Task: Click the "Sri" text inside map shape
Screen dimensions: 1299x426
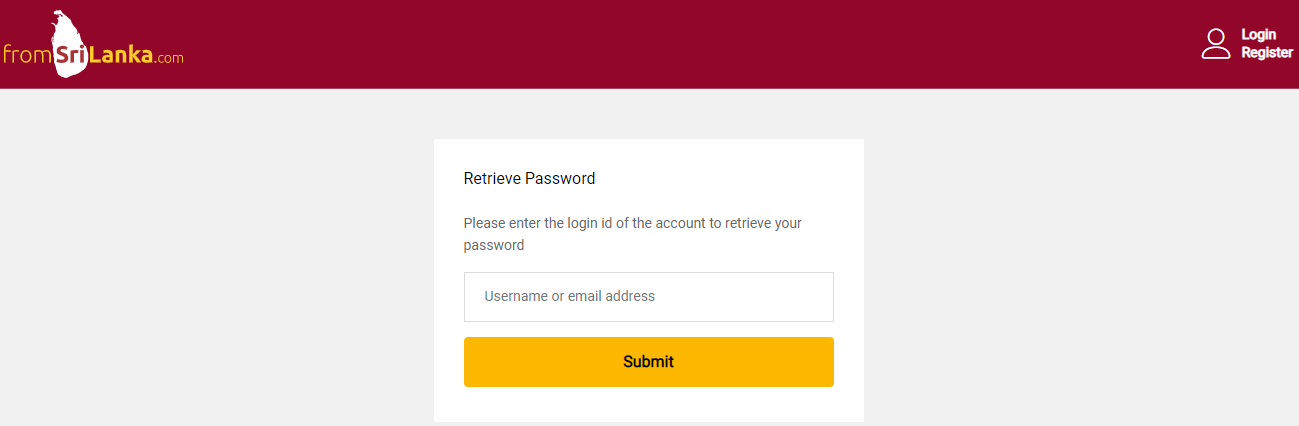Action: (x=71, y=56)
